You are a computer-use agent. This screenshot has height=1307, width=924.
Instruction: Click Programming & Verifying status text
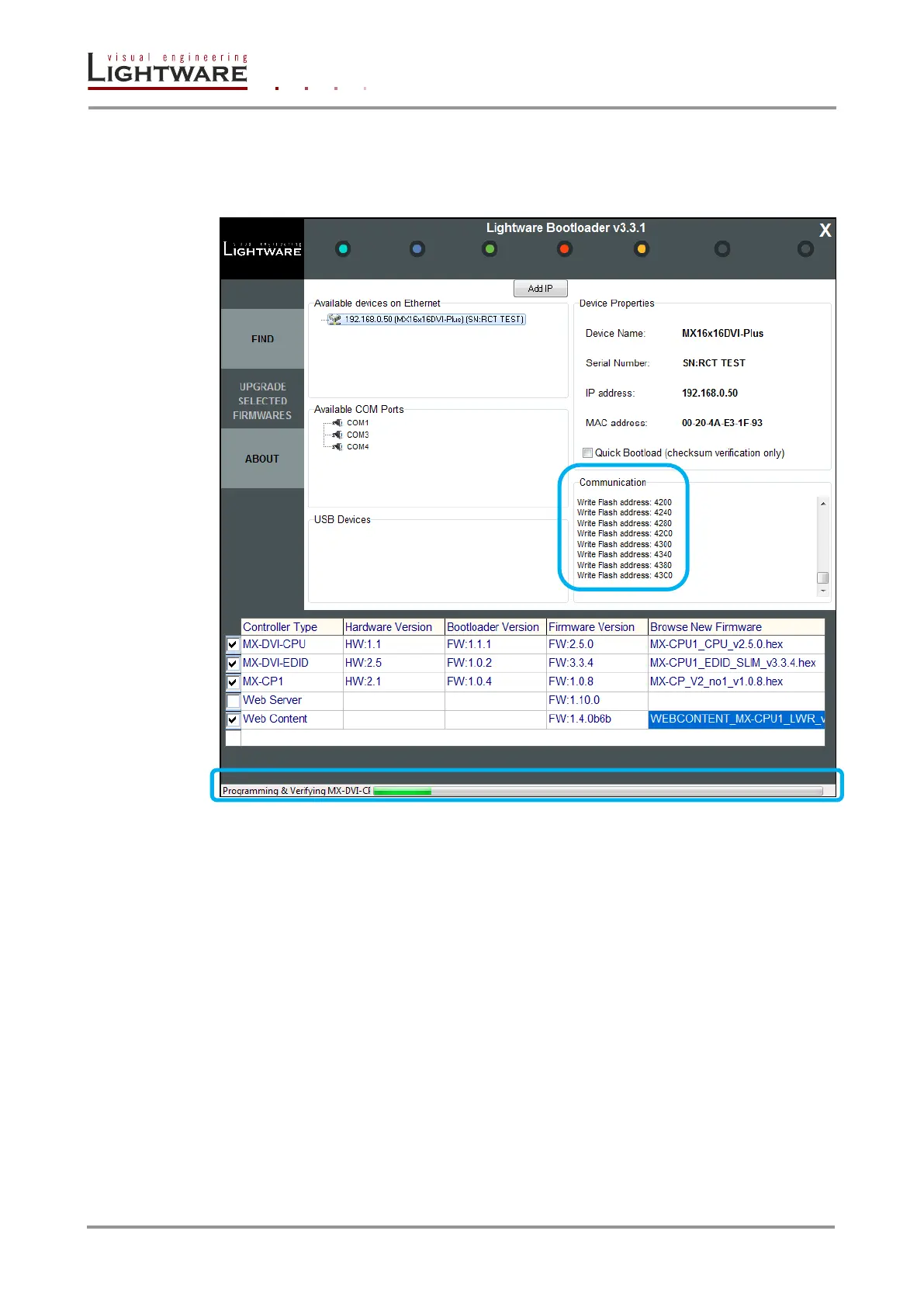296,791
